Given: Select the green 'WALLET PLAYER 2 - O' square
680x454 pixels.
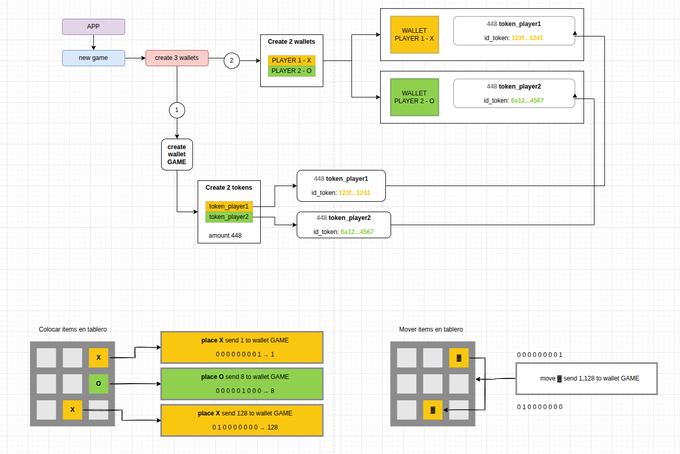Looking at the screenshot, I should (x=415, y=97).
